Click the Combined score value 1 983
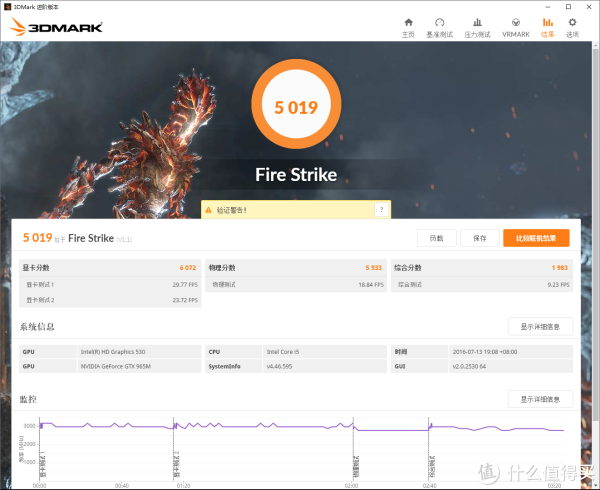The image size is (600, 490). tap(560, 268)
